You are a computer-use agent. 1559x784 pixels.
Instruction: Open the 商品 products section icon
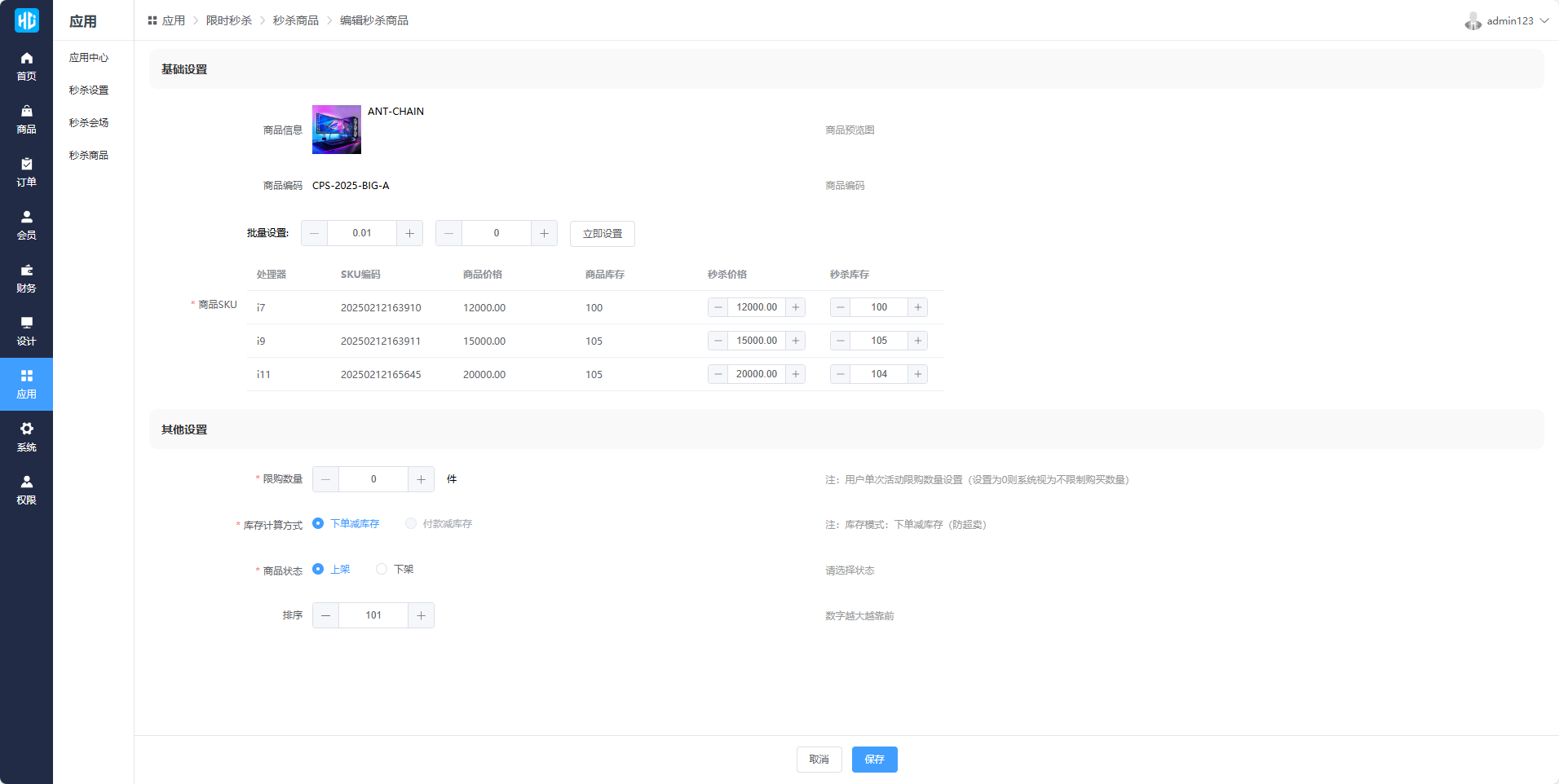pos(26,112)
